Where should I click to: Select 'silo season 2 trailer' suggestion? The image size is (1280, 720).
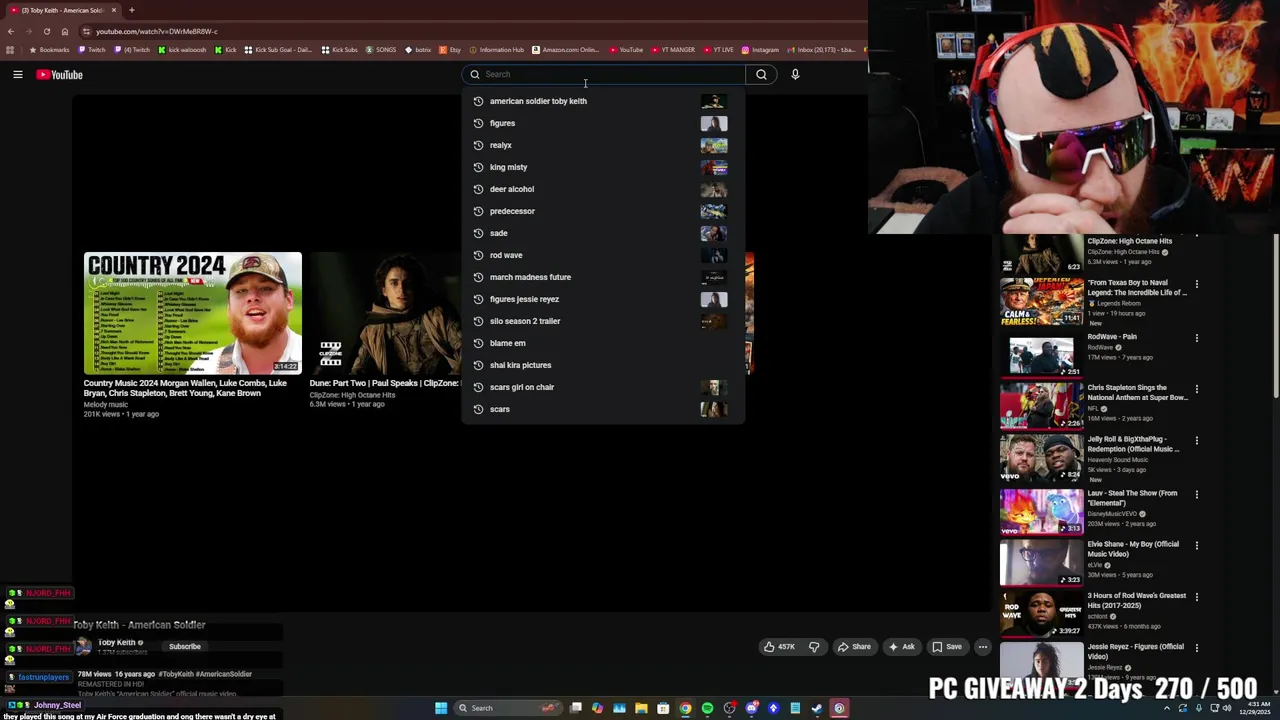(x=603, y=321)
